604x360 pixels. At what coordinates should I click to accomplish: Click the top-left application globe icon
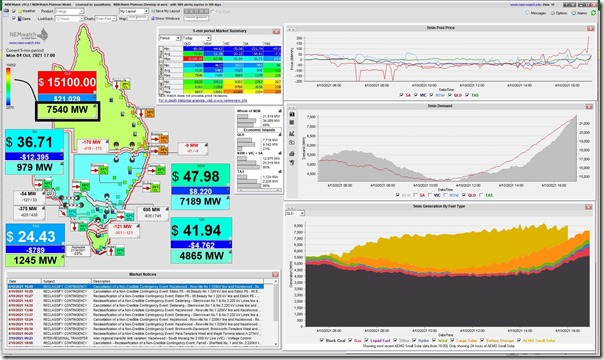6,12
